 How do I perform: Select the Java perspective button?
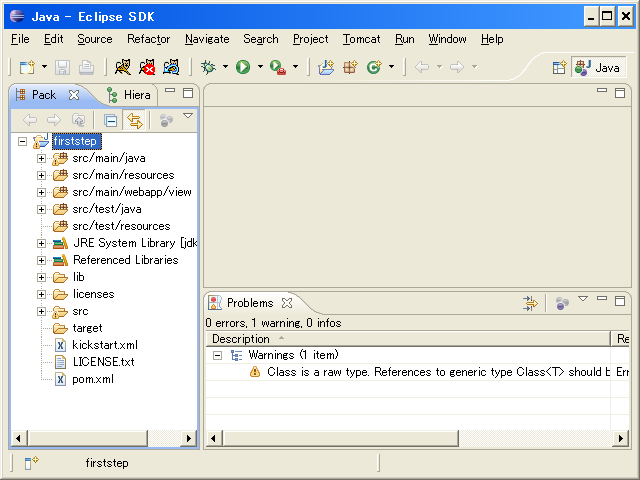[598, 67]
